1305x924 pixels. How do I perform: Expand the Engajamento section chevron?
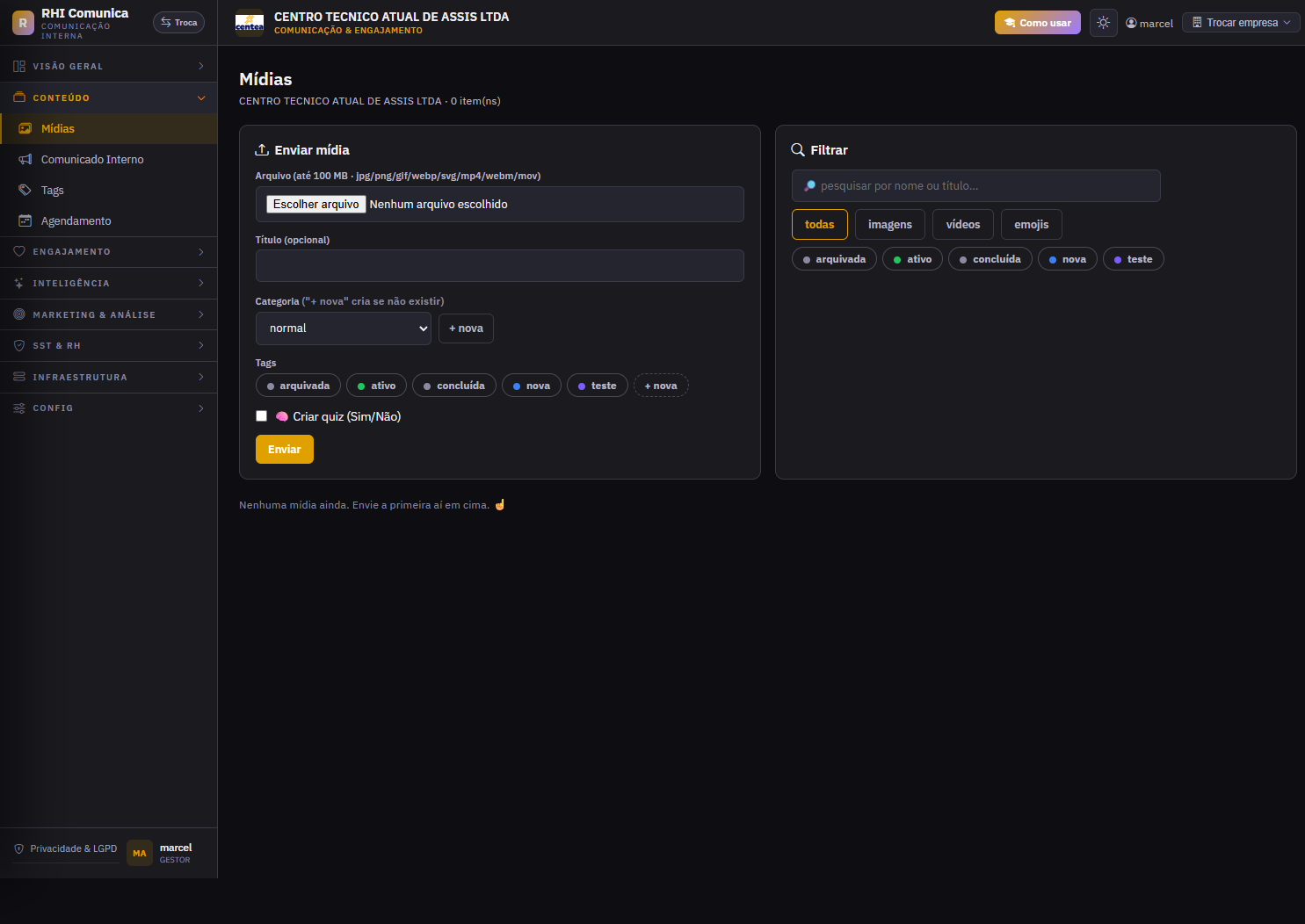pos(201,251)
